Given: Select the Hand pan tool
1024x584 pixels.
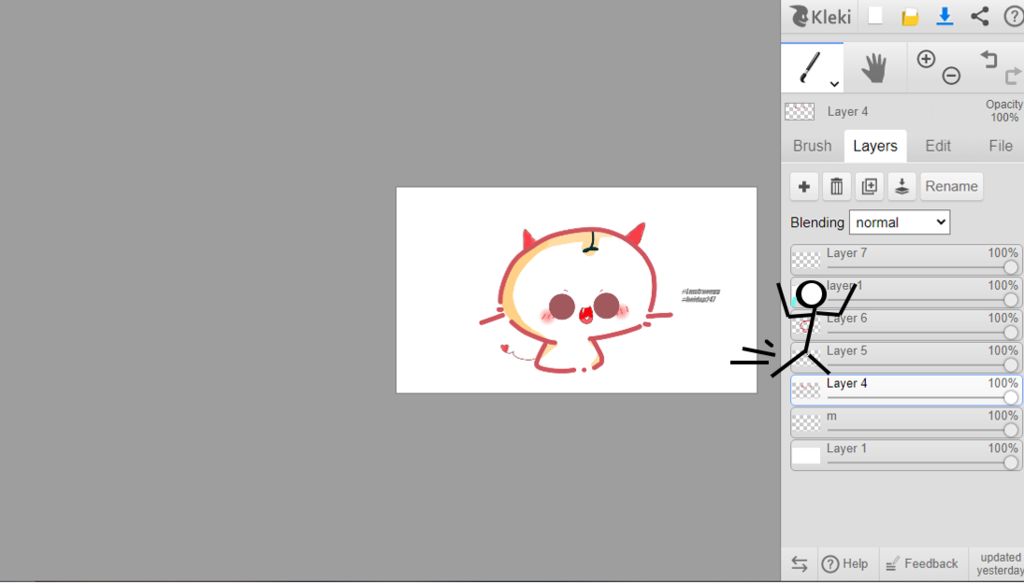Looking at the screenshot, I should 874,68.
